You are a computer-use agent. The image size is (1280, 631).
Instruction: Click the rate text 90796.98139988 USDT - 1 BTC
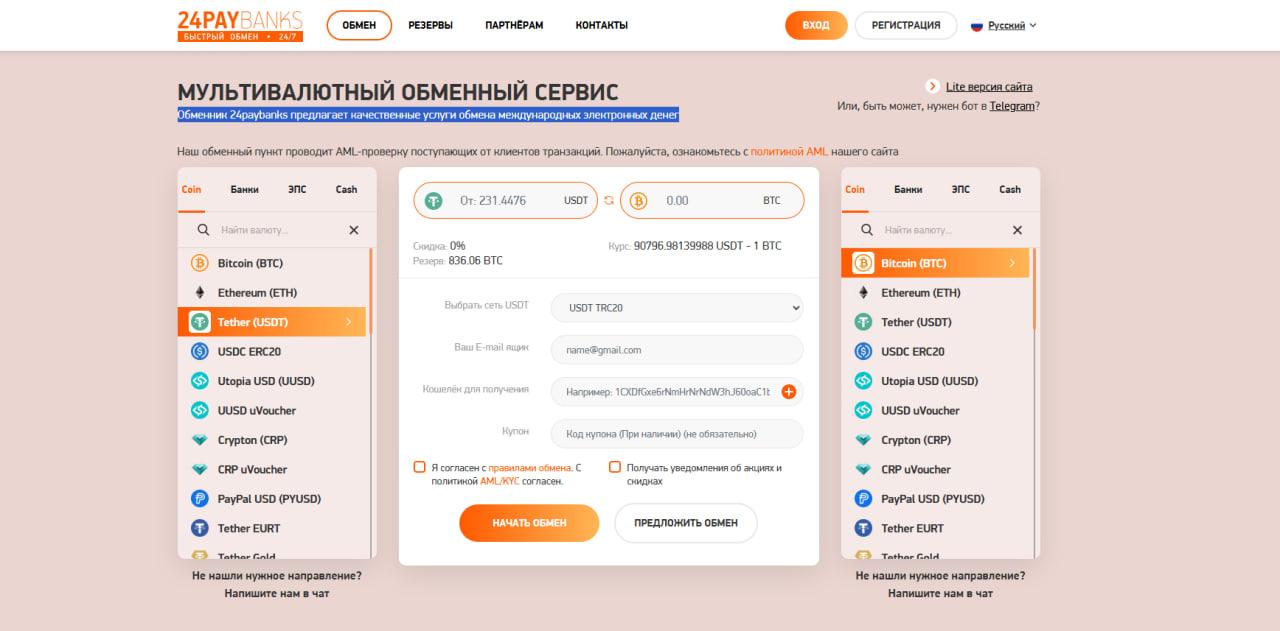tap(707, 246)
